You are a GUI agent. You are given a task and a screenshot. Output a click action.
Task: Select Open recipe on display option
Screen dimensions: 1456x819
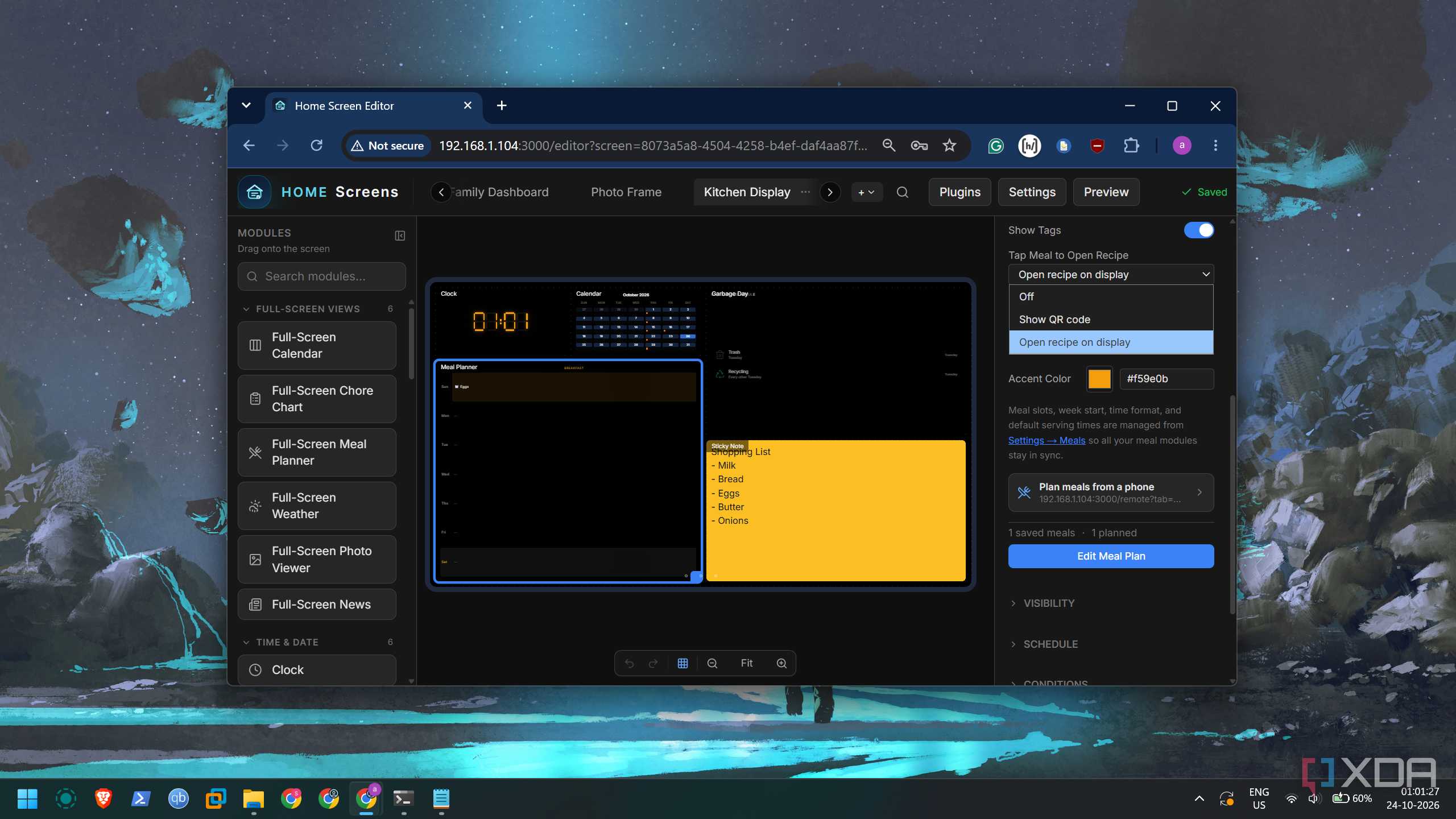click(1111, 342)
